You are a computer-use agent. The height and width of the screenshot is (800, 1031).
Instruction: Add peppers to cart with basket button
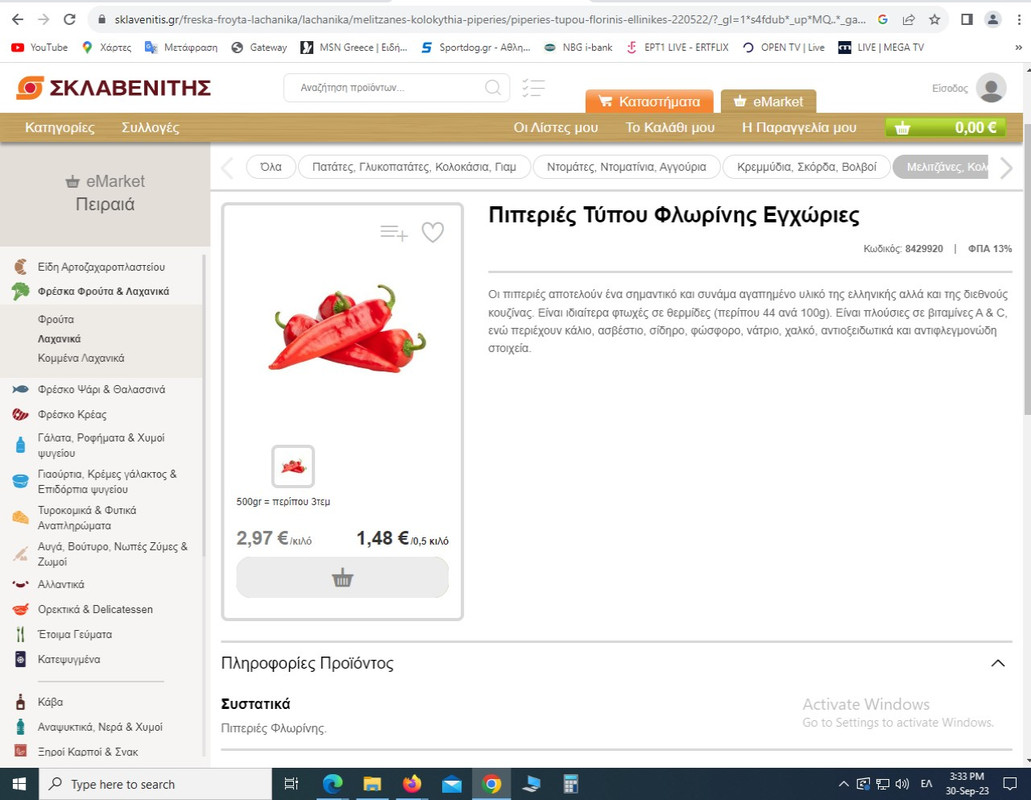click(x=343, y=578)
